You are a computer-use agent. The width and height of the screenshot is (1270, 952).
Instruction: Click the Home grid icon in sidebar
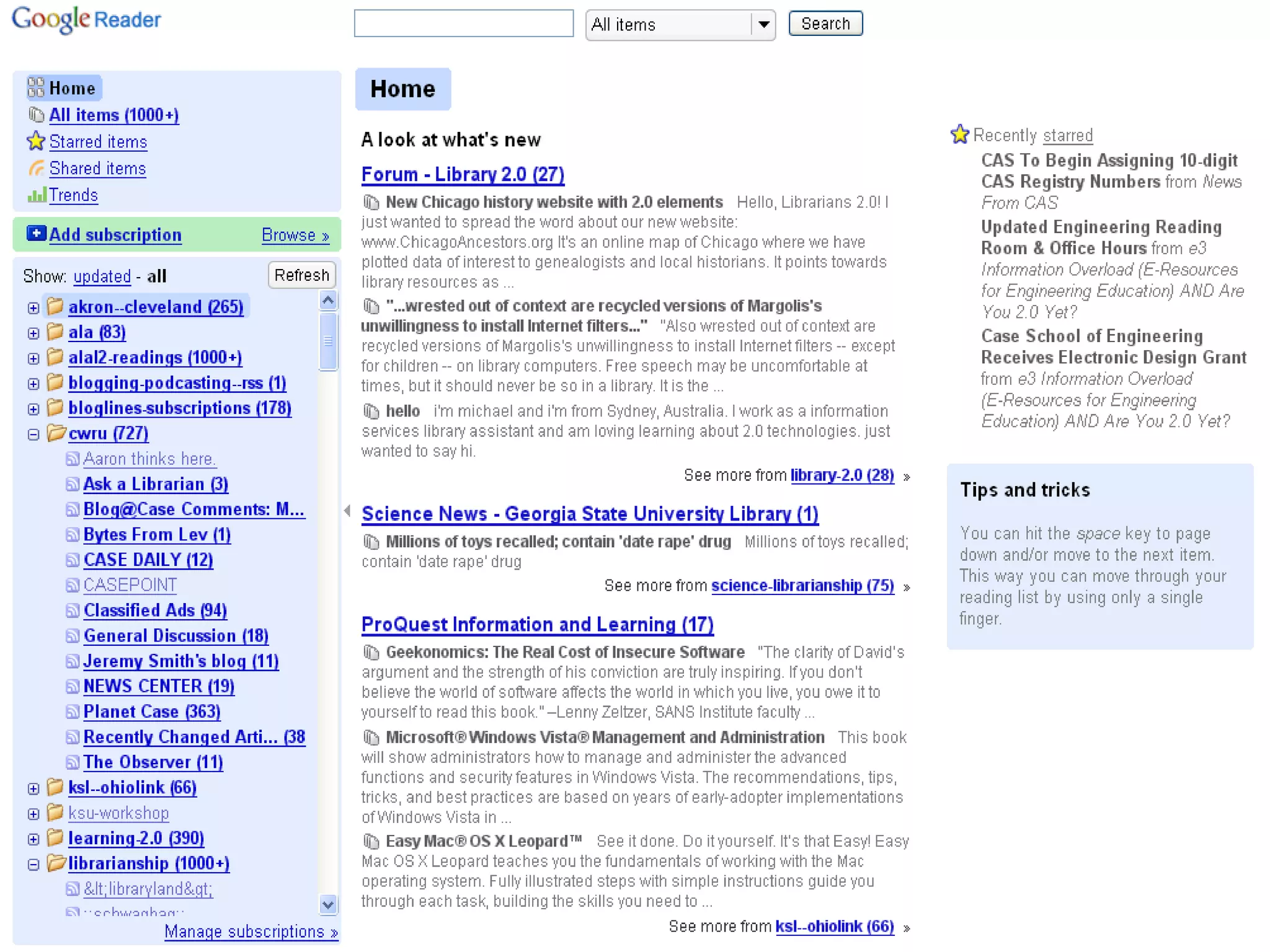click(36, 88)
